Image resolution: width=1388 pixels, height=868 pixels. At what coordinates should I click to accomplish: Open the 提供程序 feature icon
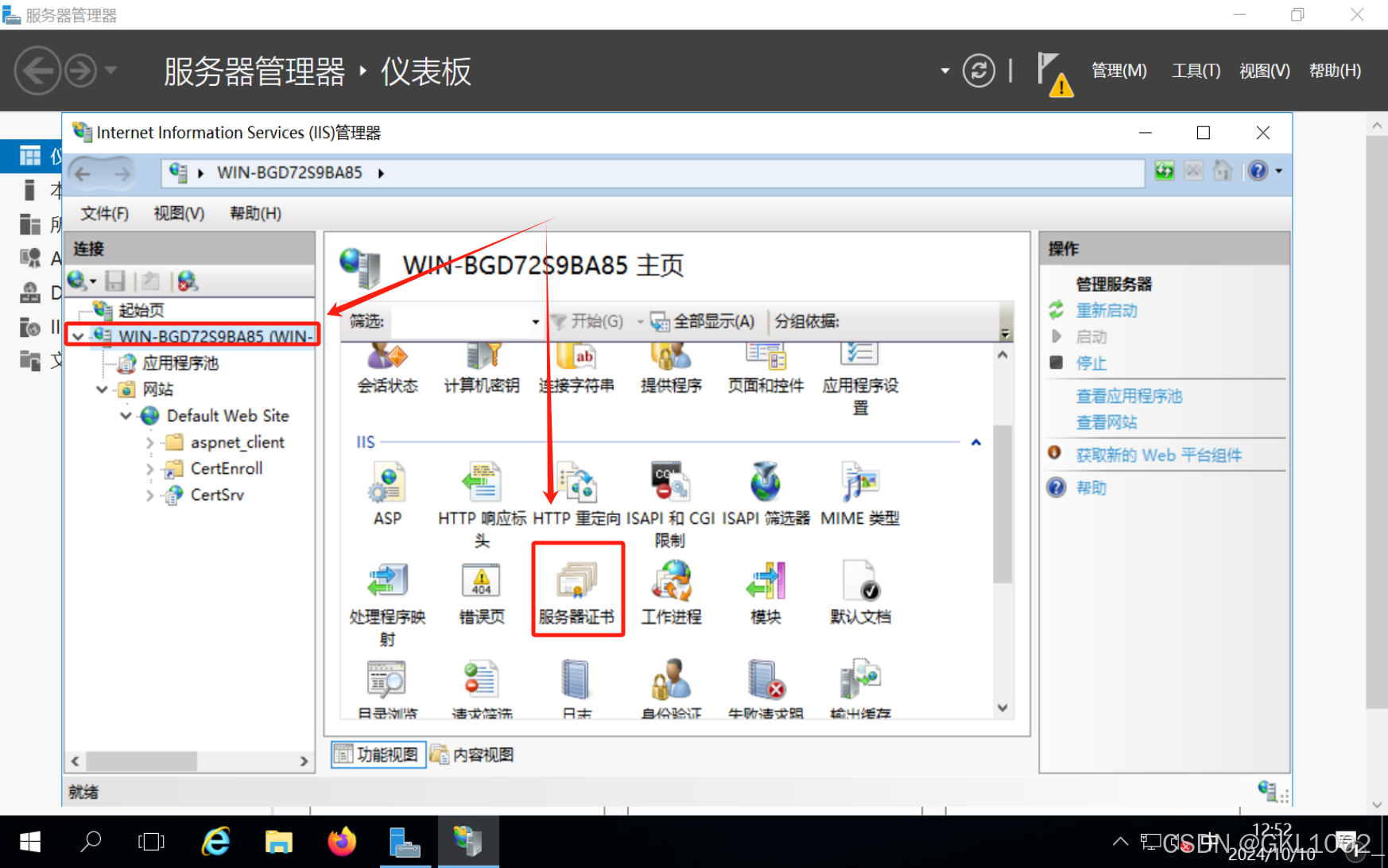[671, 369]
